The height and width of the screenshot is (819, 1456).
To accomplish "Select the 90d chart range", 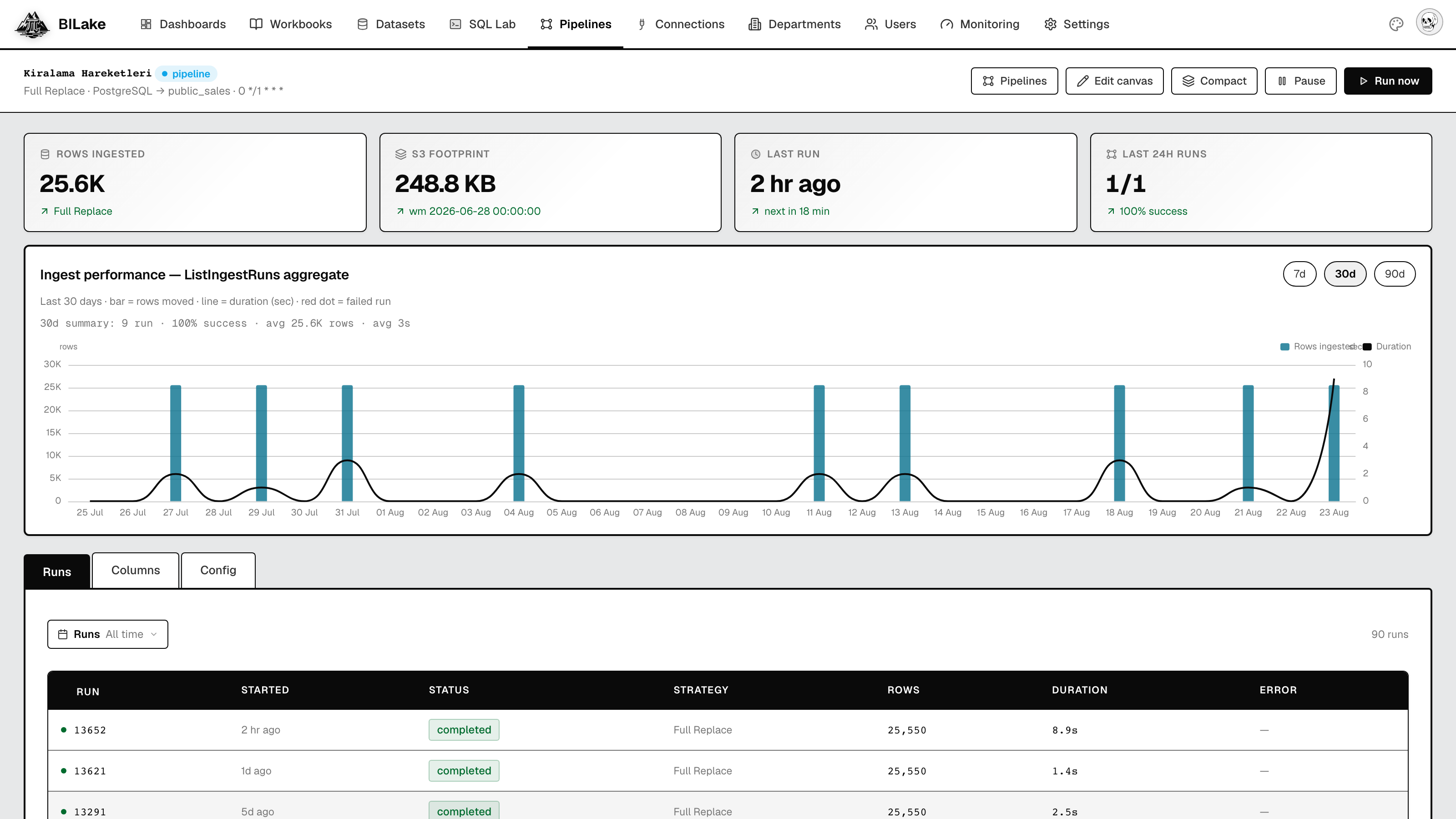I will pos(1395,274).
